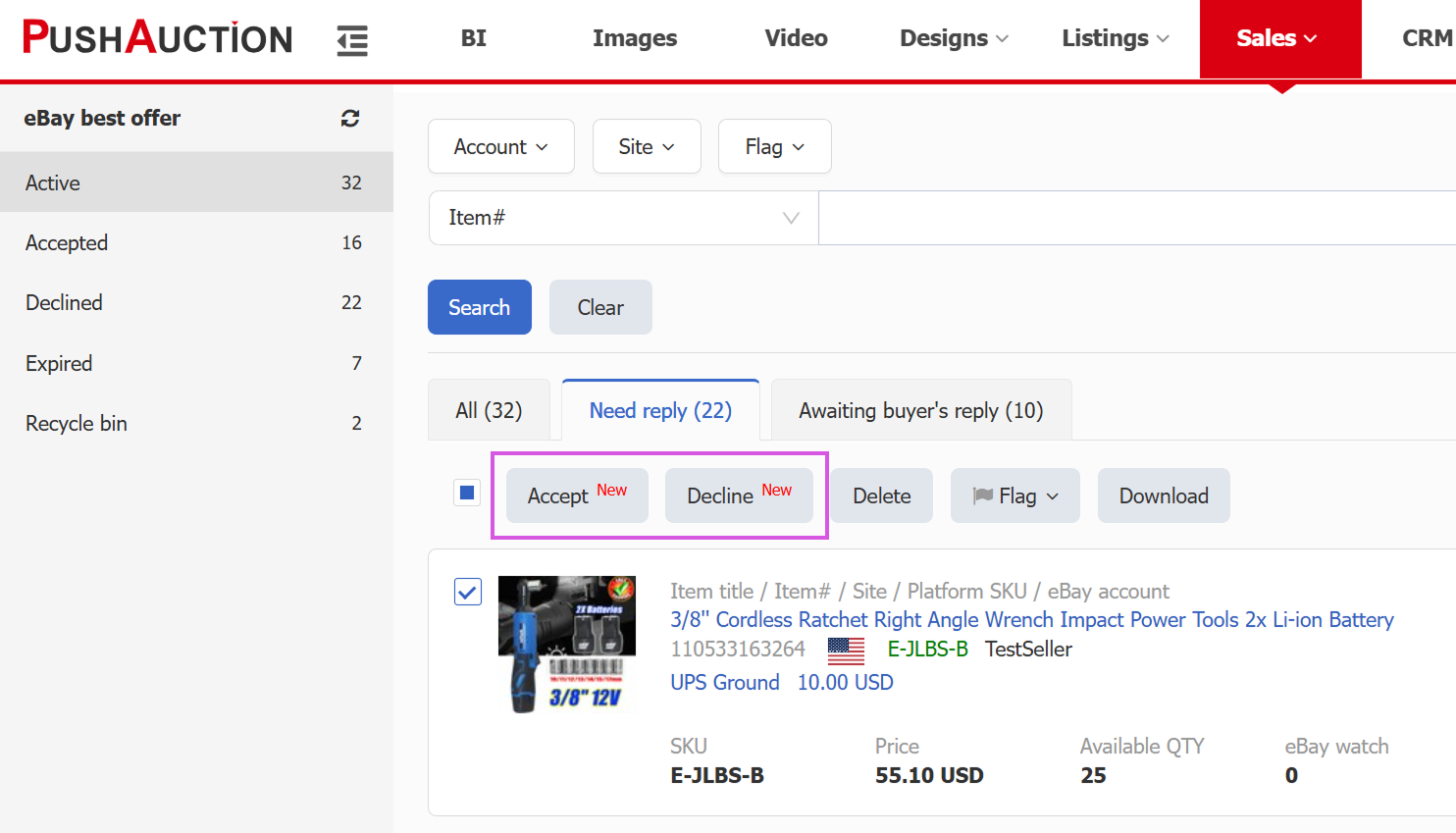Click the ratchet wrench product thumbnail
The image size is (1456, 833).
pos(567,644)
